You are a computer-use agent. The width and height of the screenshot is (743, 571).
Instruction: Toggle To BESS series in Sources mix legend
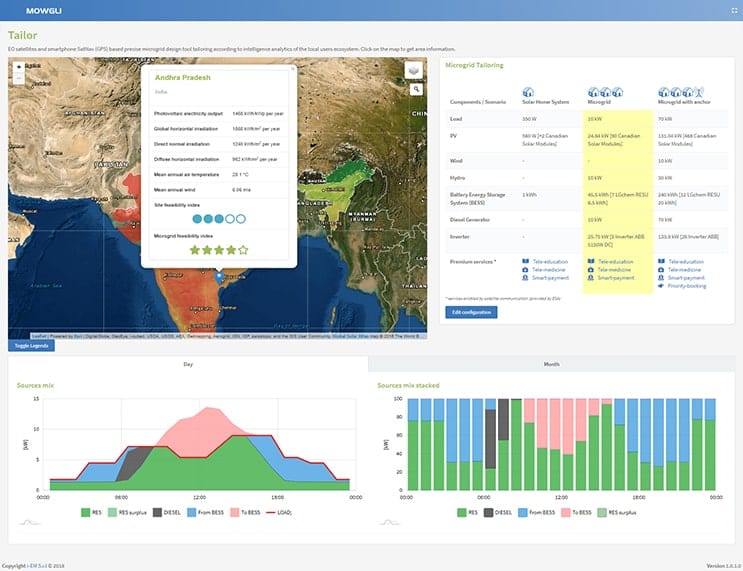[245, 512]
